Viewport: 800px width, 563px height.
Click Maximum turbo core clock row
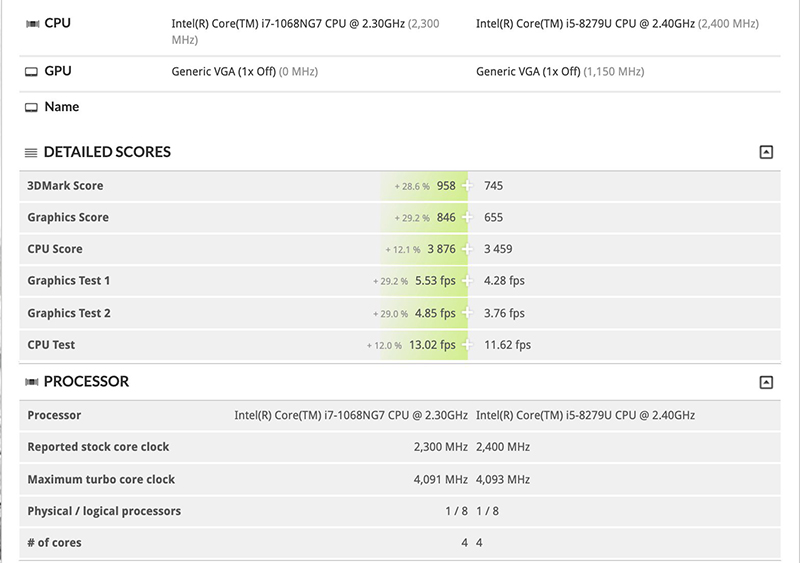click(400, 479)
